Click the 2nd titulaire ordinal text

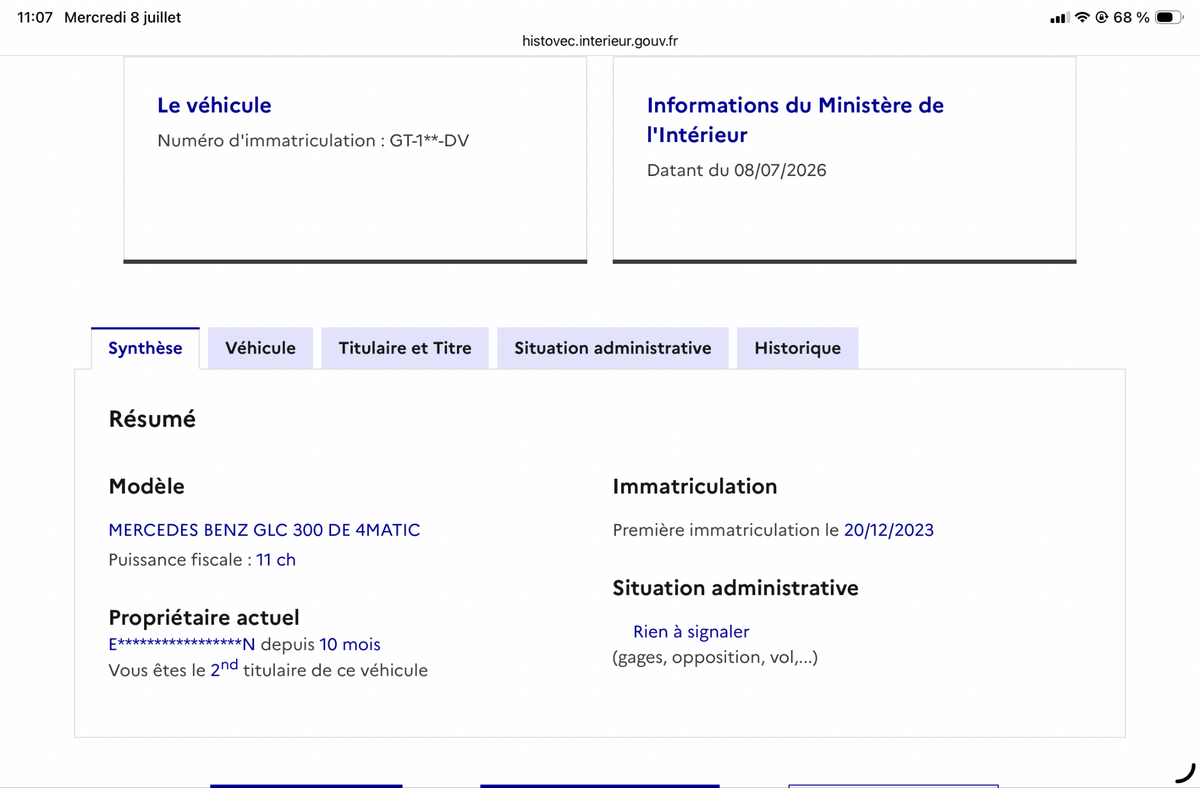pos(224,668)
